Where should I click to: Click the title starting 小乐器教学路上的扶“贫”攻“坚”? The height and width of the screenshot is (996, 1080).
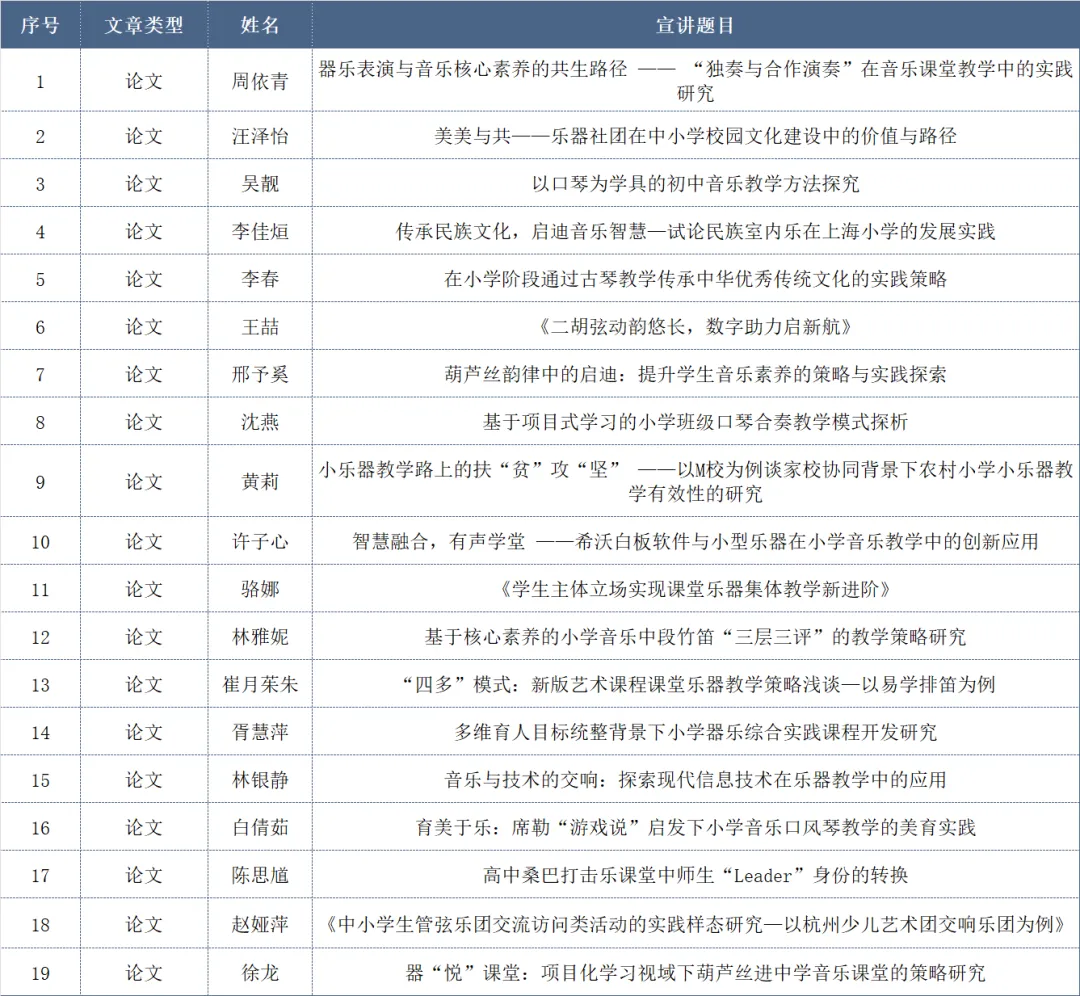pos(695,481)
